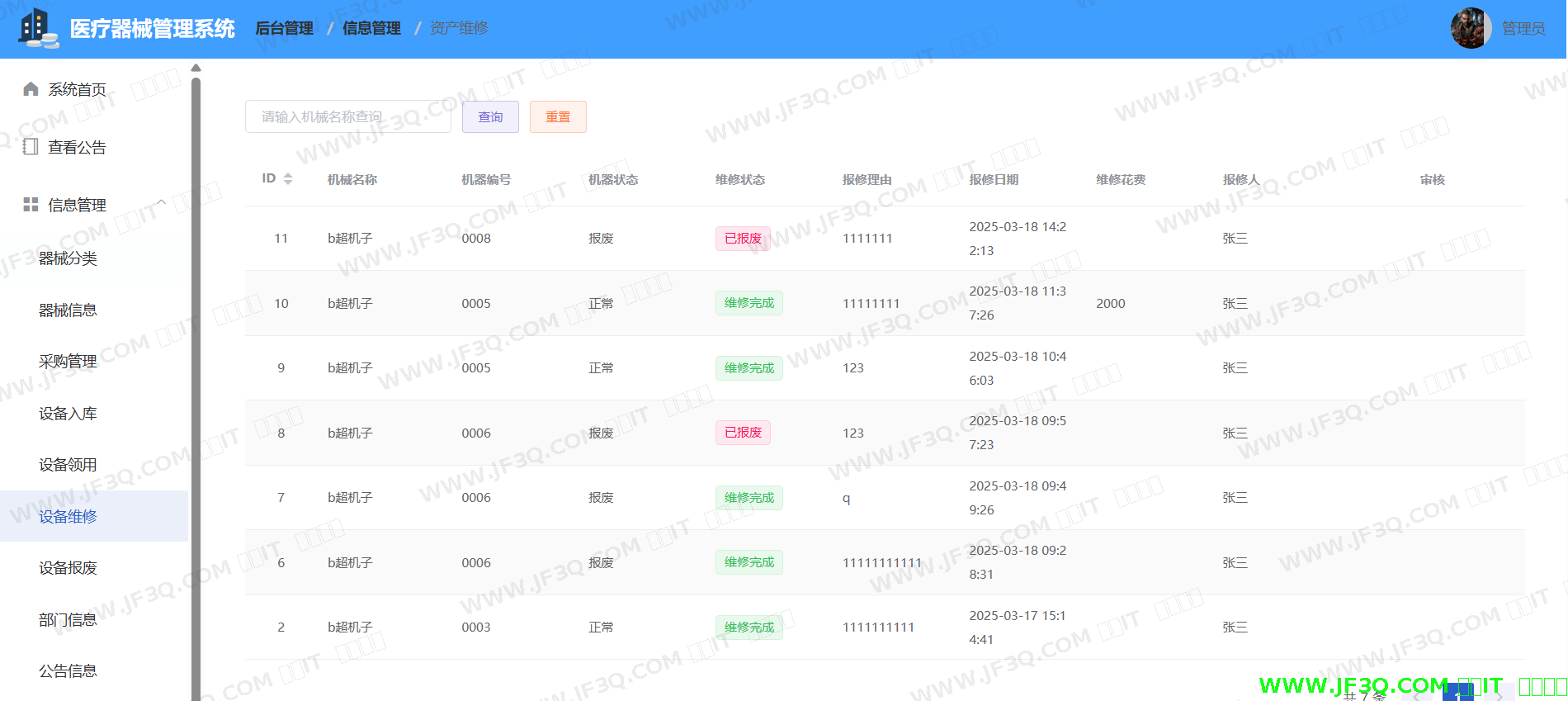Focus the machine name search field
The width and height of the screenshot is (1568, 701).
[347, 117]
